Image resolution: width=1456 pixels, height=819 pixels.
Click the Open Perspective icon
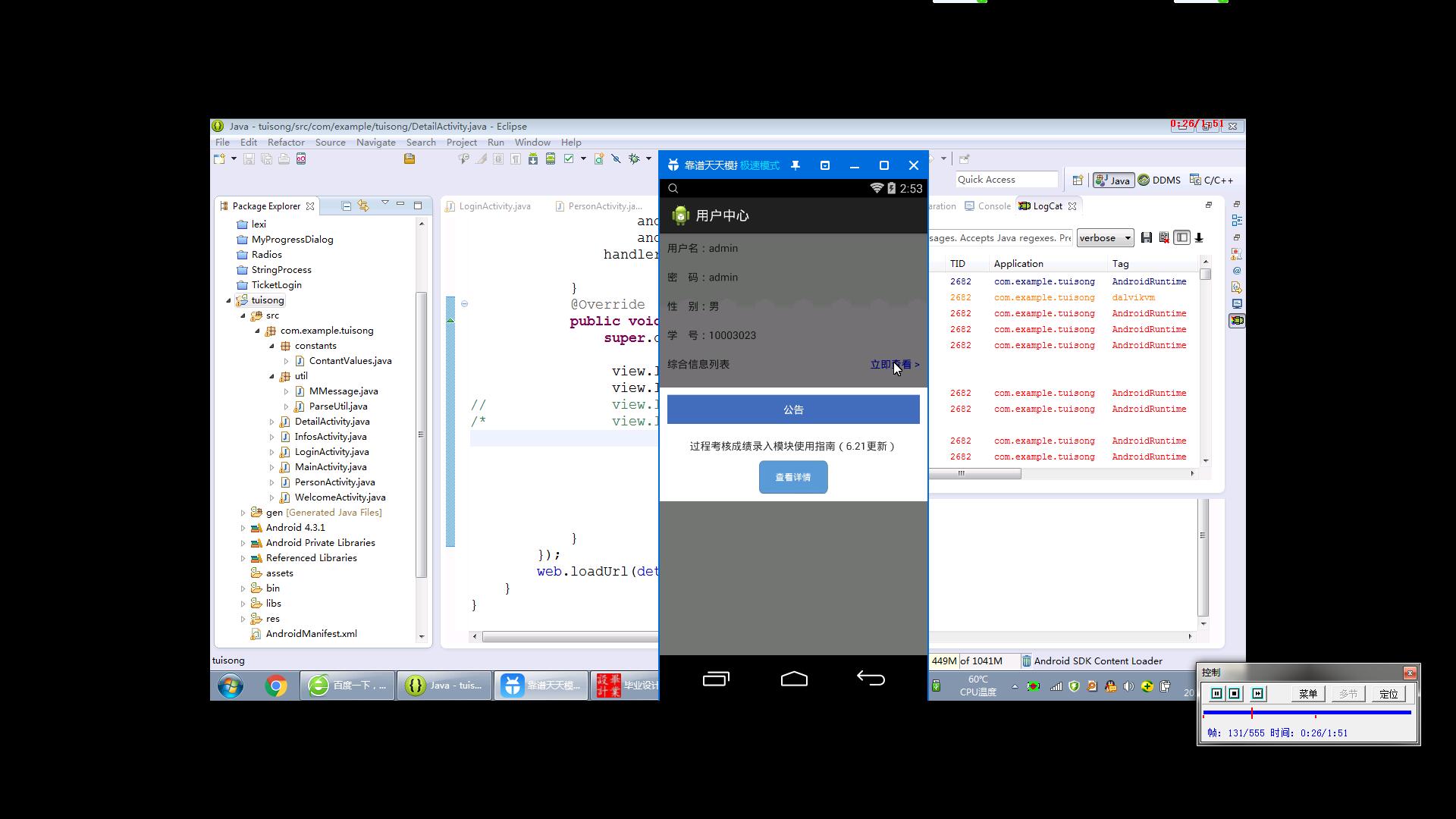click(1078, 180)
